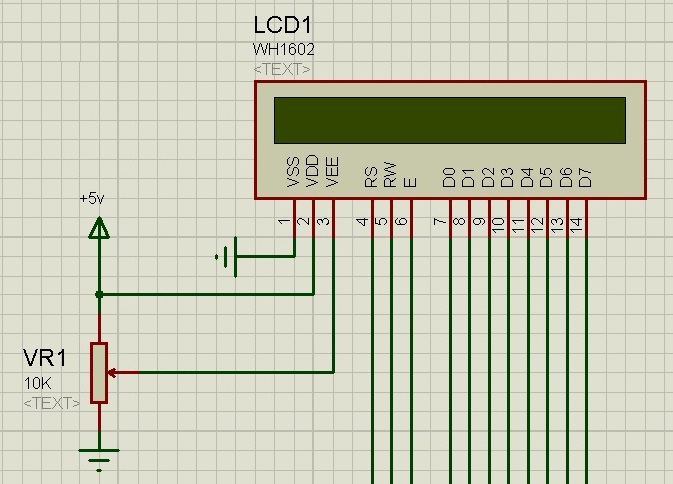Click the RS pin label
Viewport: 673px width, 484px height.
[x=371, y=177]
